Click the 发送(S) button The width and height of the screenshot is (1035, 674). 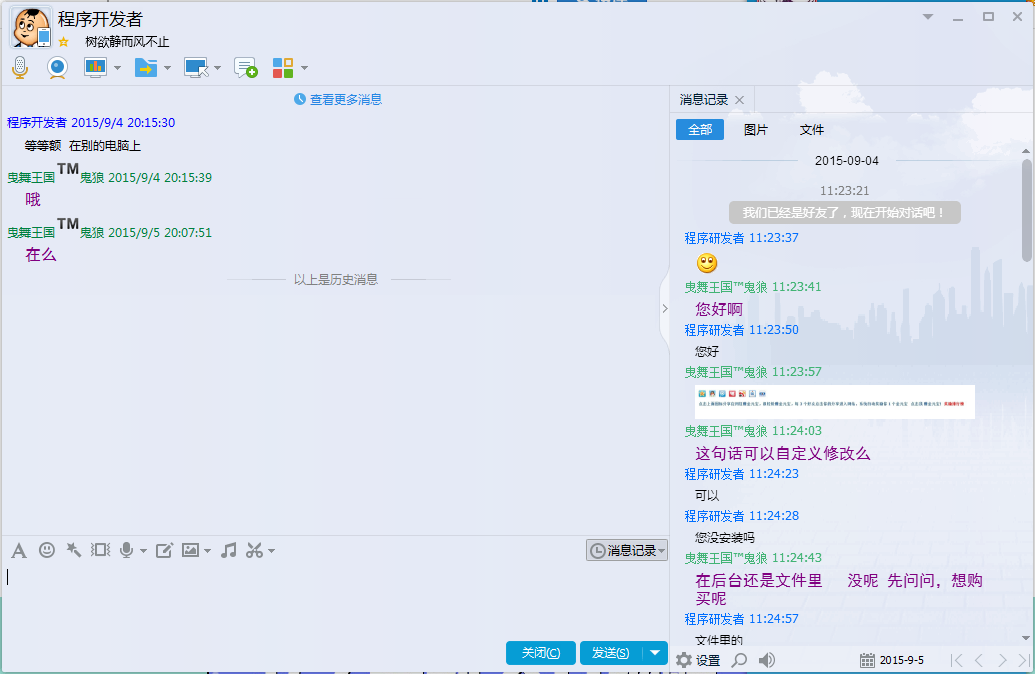[x=611, y=653]
